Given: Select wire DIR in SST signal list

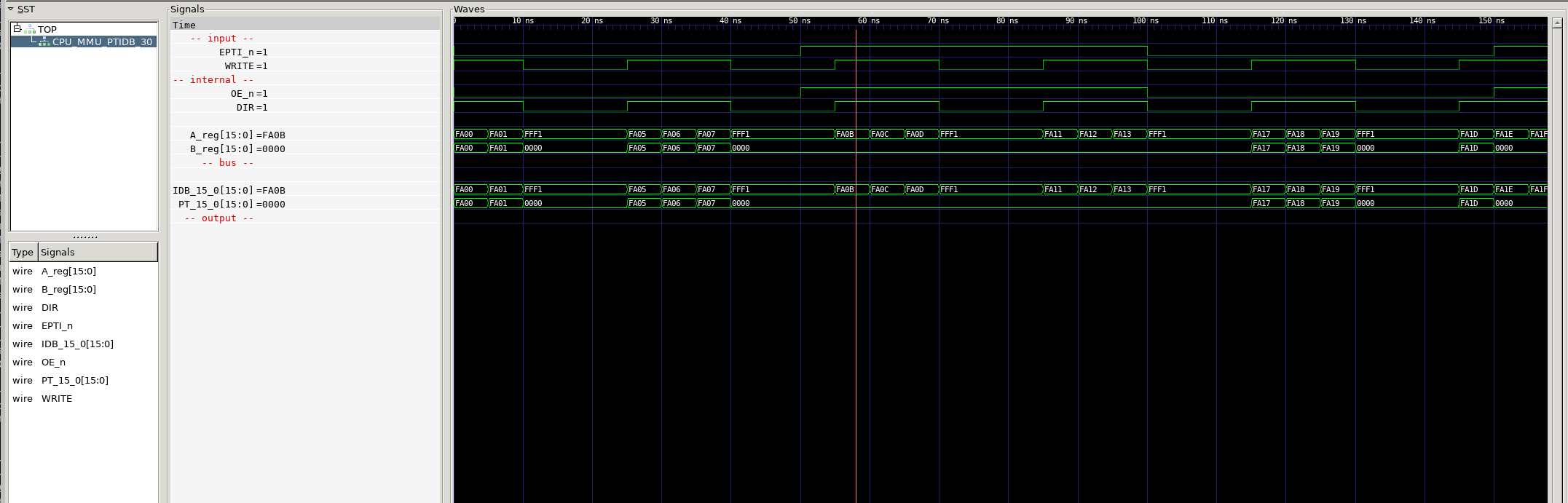Looking at the screenshot, I should 83,307.
